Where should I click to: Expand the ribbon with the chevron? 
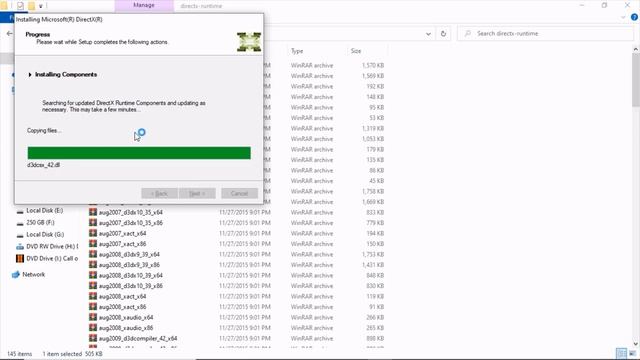(x=623, y=17)
